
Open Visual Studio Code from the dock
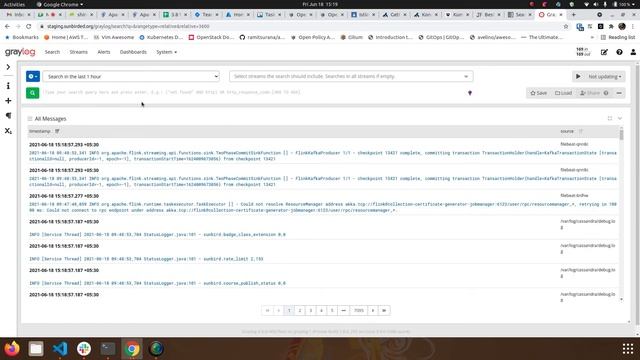[x=60, y=349]
